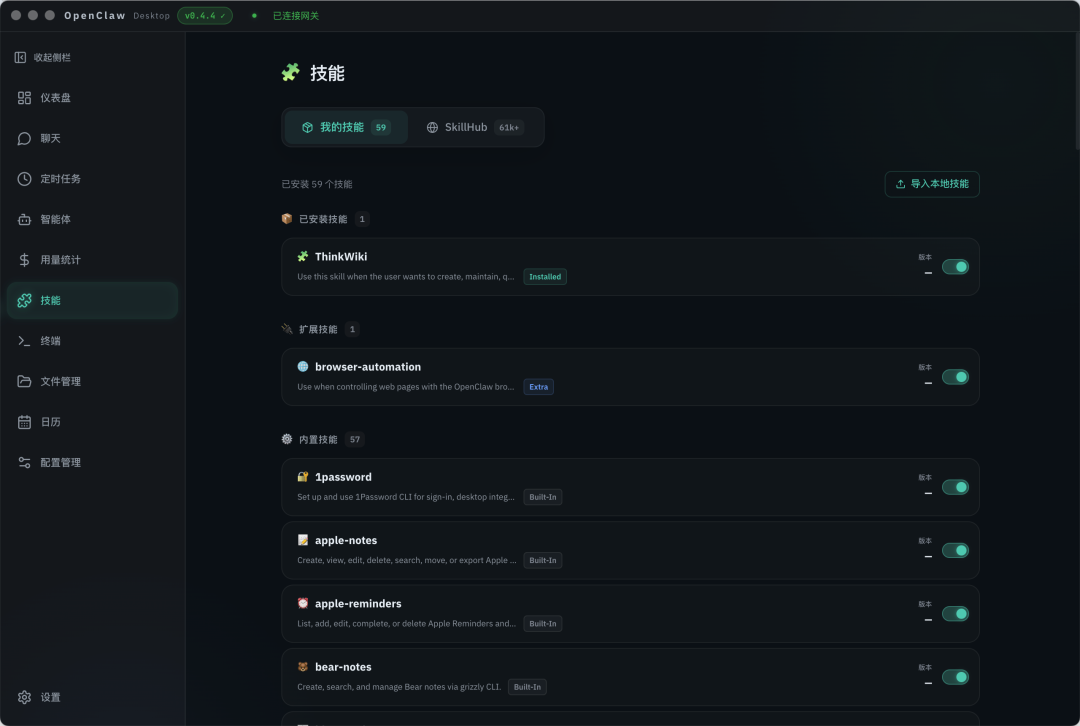Click the settings gear icon
Image resolution: width=1080 pixels, height=726 pixels.
[x=24, y=697]
